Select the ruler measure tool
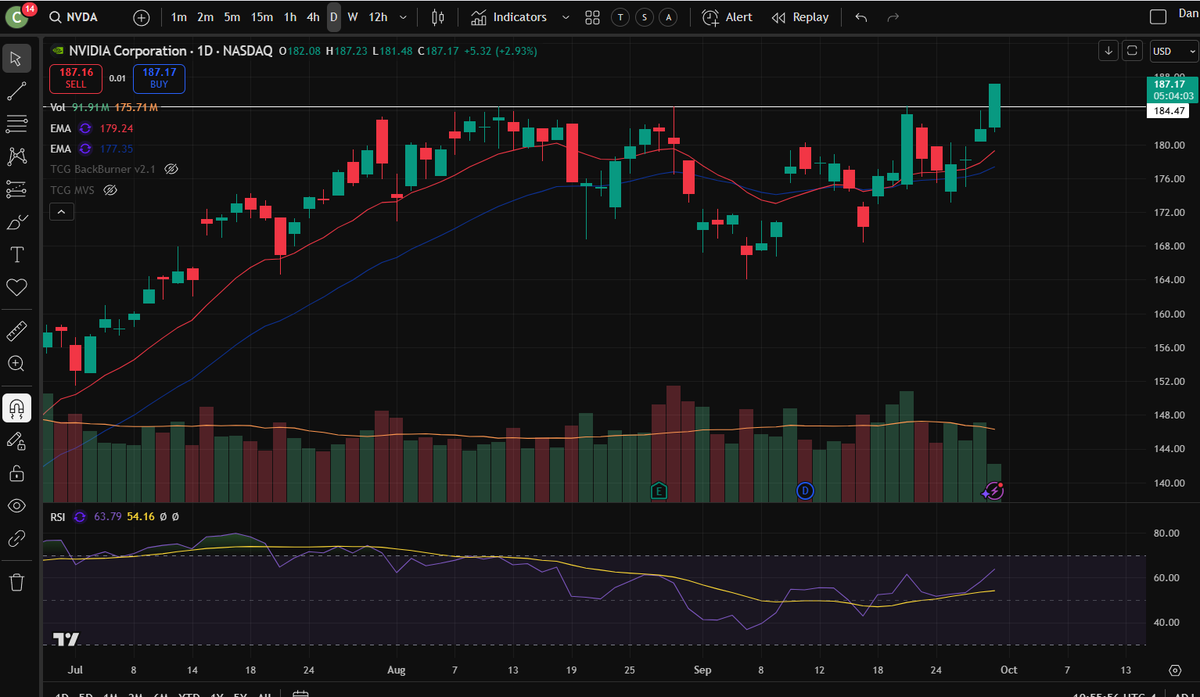This screenshot has height=697, width=1200. click(16, 331)
